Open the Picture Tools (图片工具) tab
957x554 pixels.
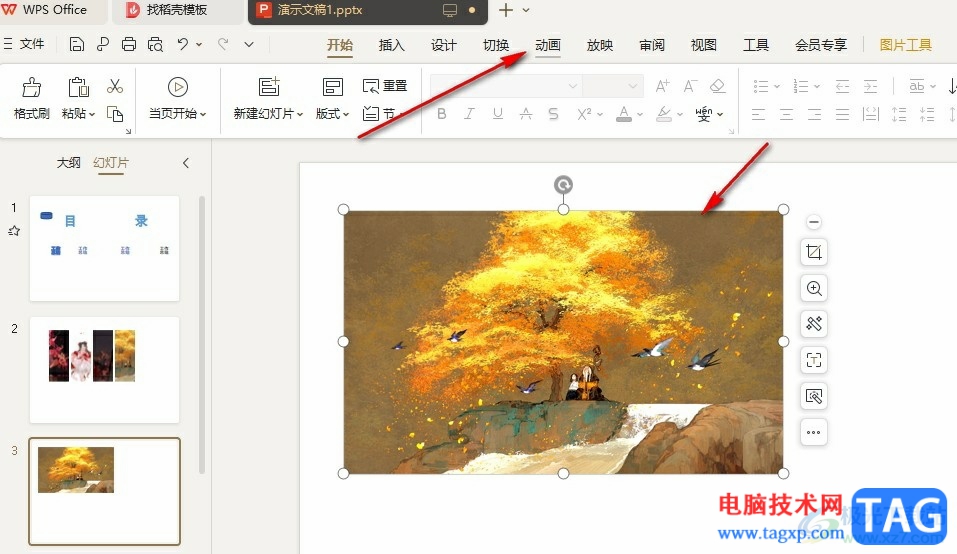tap(906, 45)
